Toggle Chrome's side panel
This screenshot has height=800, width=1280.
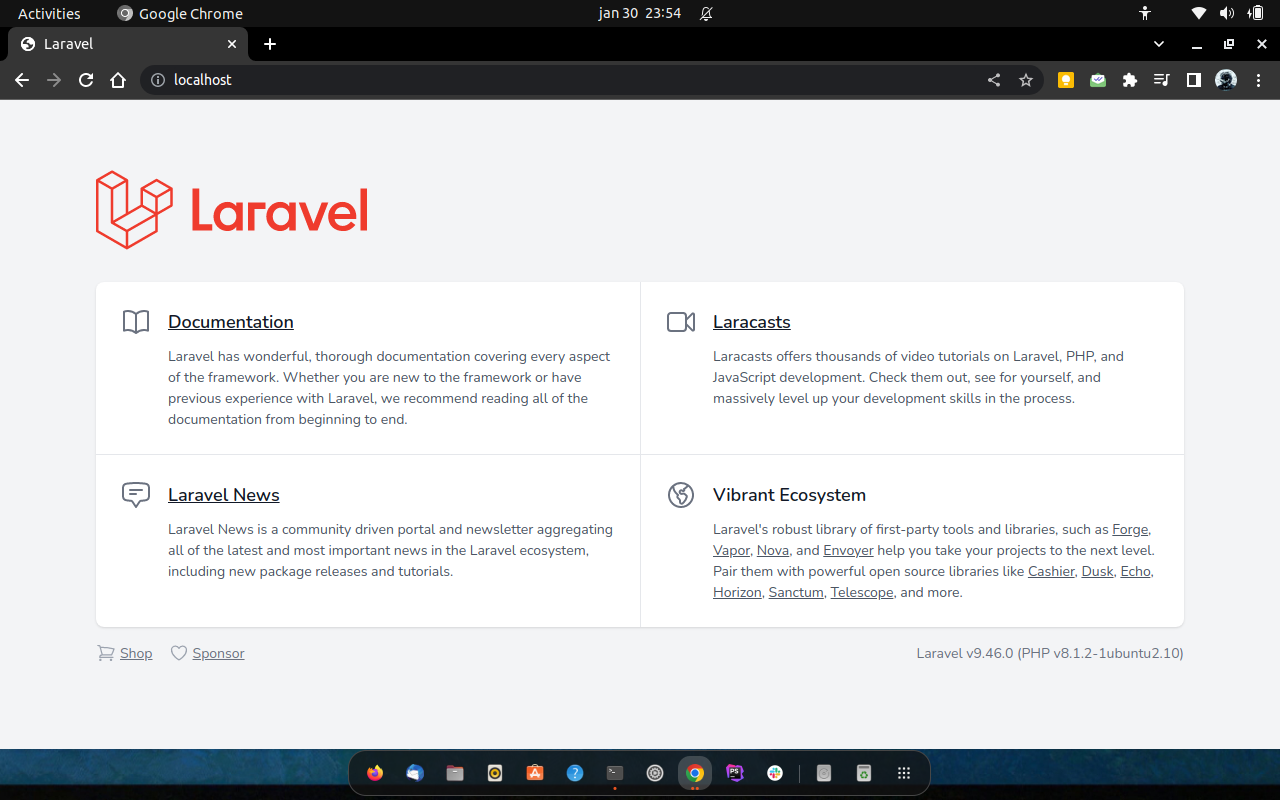1193,80
